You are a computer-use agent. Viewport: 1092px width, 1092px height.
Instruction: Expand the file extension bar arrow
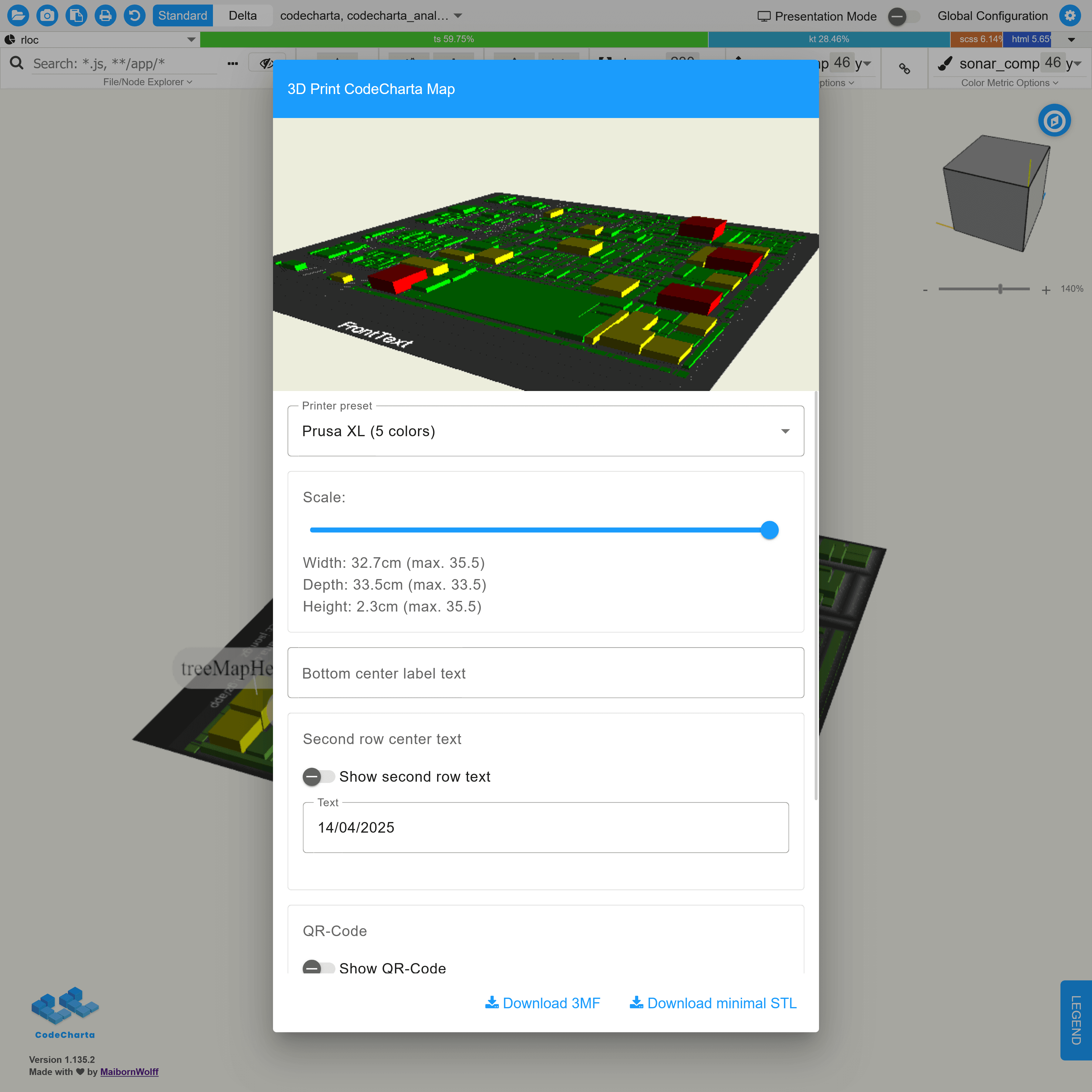click(1071, 39)
